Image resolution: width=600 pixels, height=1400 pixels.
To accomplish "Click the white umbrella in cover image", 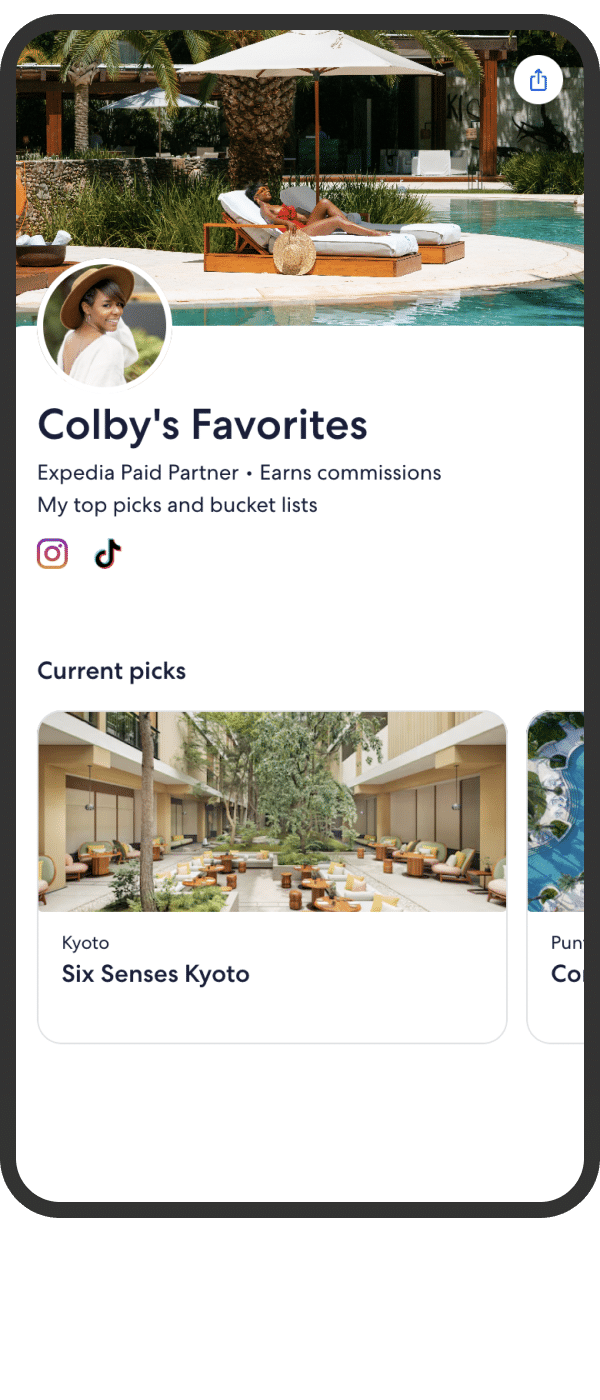I will coord(316,54).
